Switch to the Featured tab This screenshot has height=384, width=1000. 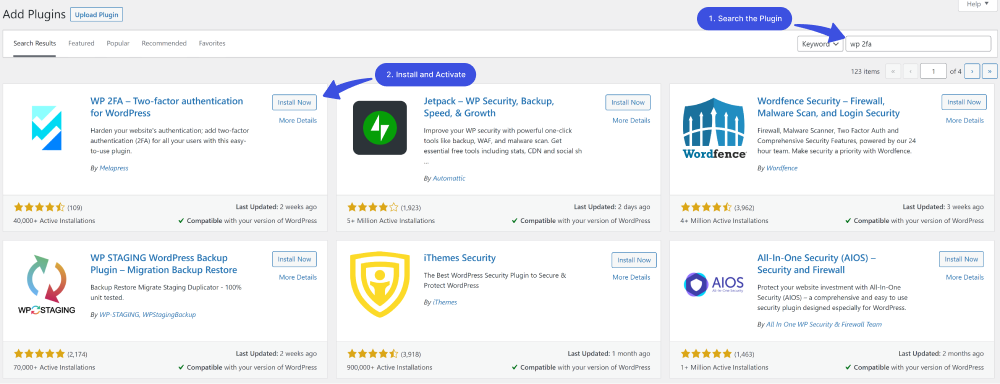click(81, 43)
